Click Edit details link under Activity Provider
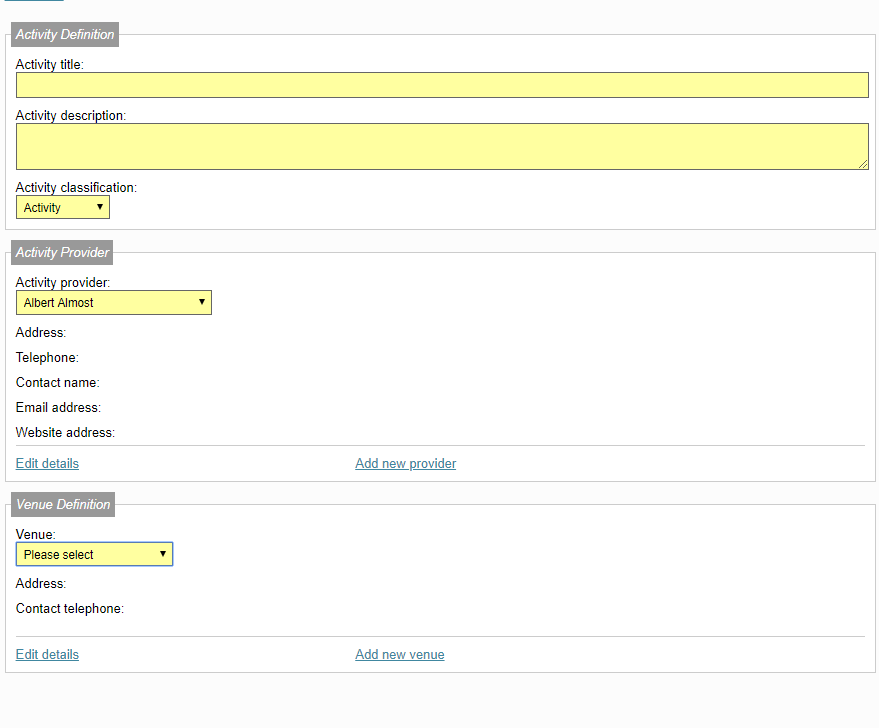 (47, 463)
